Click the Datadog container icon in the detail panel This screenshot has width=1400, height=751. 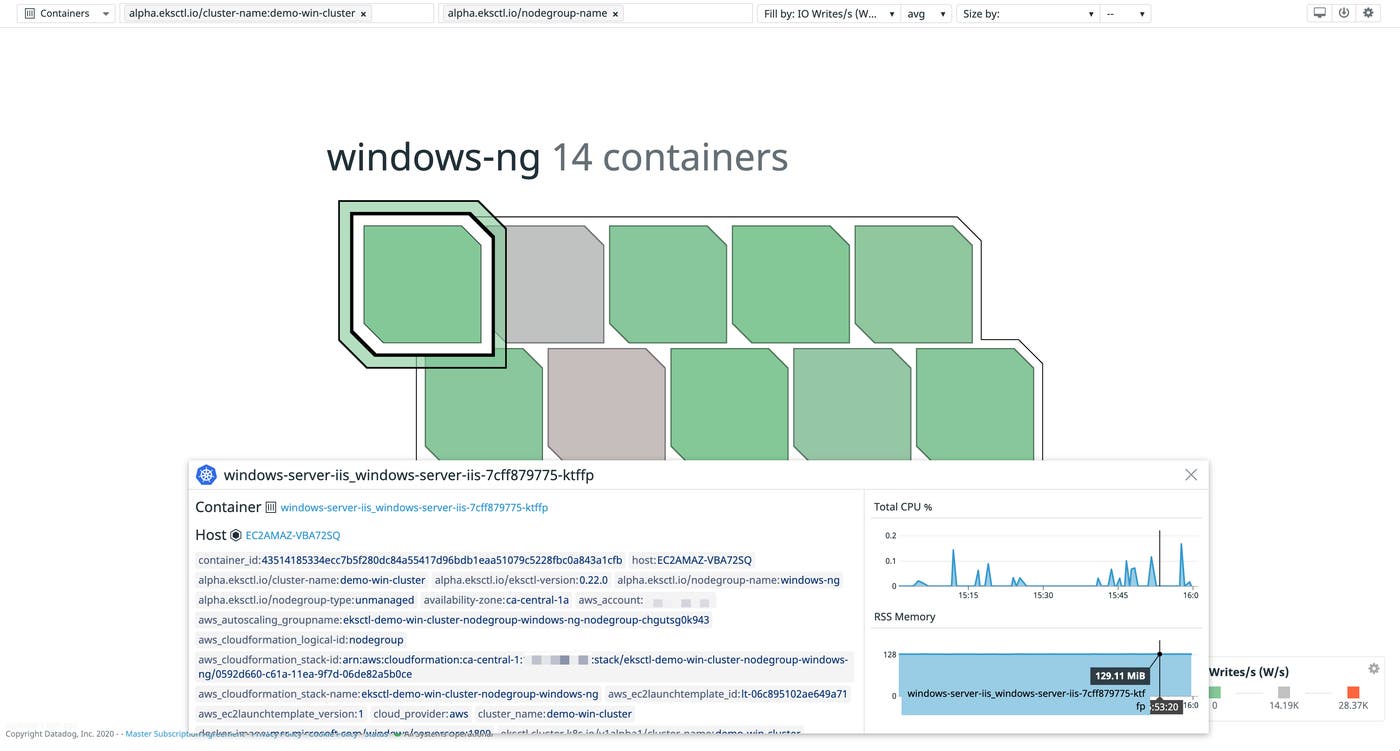[206, 474]
